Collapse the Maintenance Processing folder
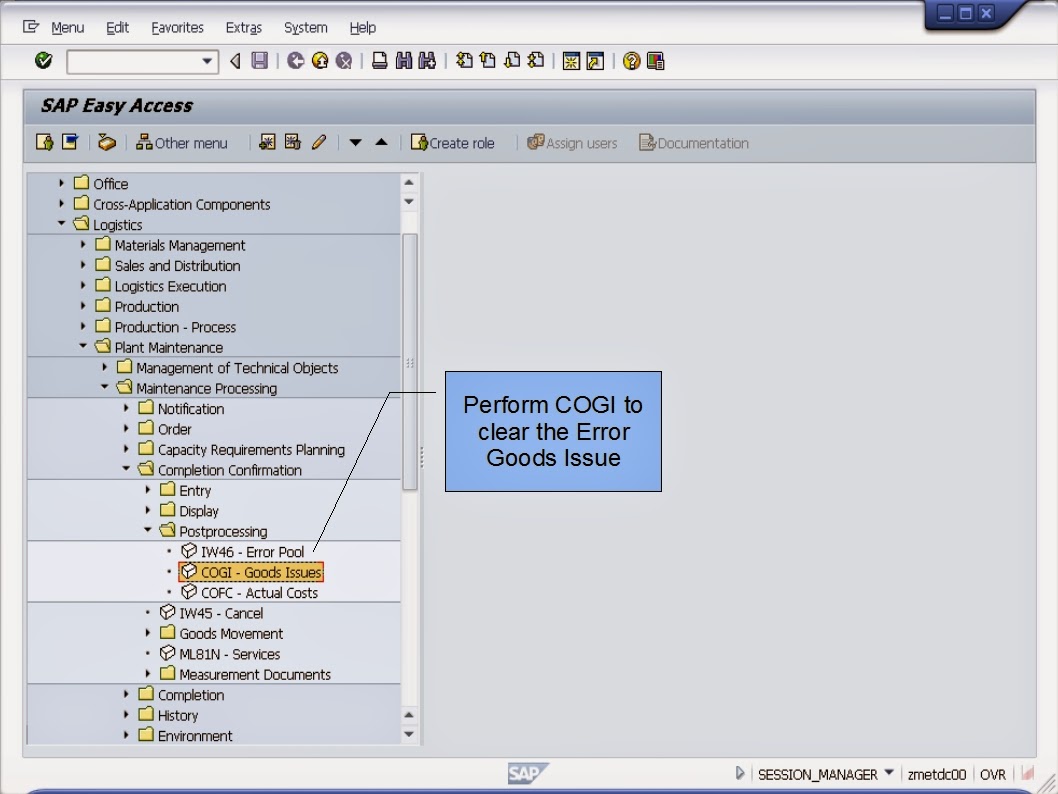Image resolution: width=1058 pixels, height=794 pixels. 105,387
